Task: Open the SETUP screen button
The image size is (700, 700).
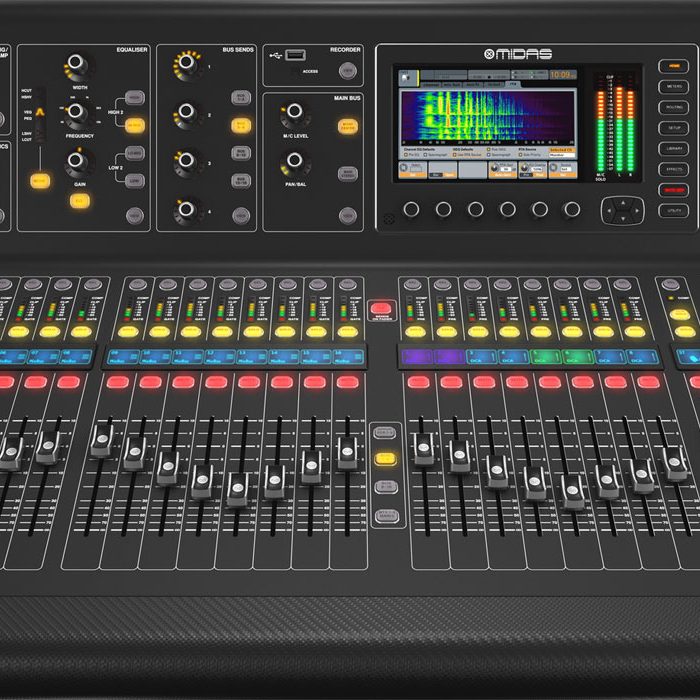Action: [x=673, y=128]
